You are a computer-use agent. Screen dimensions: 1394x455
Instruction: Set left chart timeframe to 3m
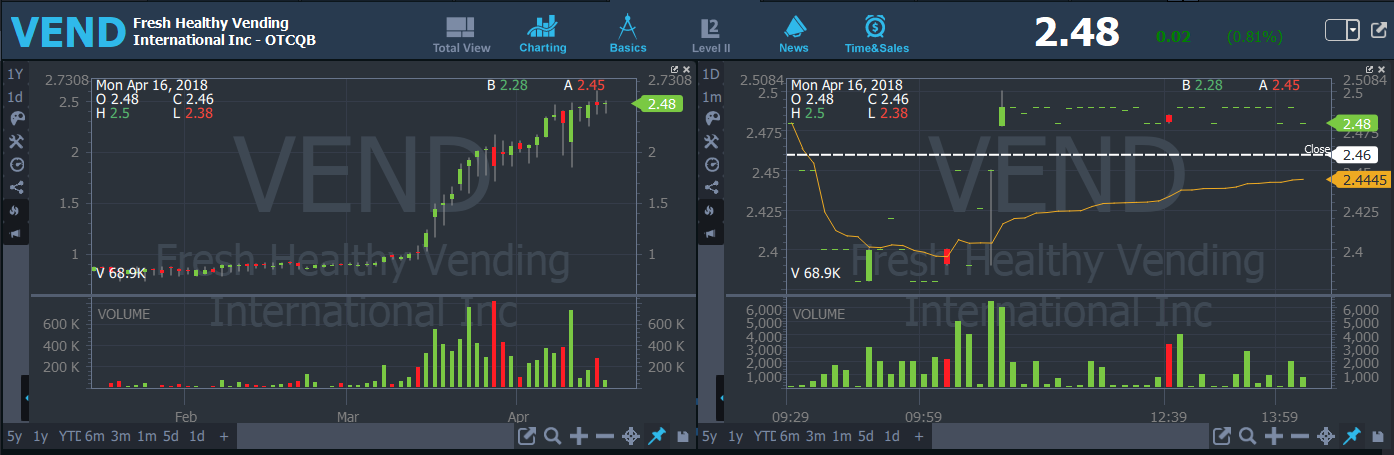120,436
